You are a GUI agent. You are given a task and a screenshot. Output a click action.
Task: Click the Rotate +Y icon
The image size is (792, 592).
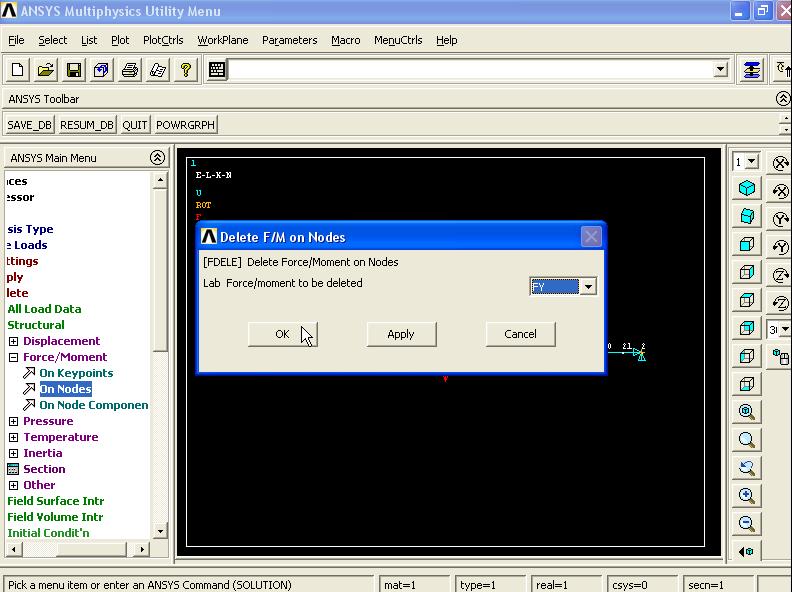(x=780, y=219)
